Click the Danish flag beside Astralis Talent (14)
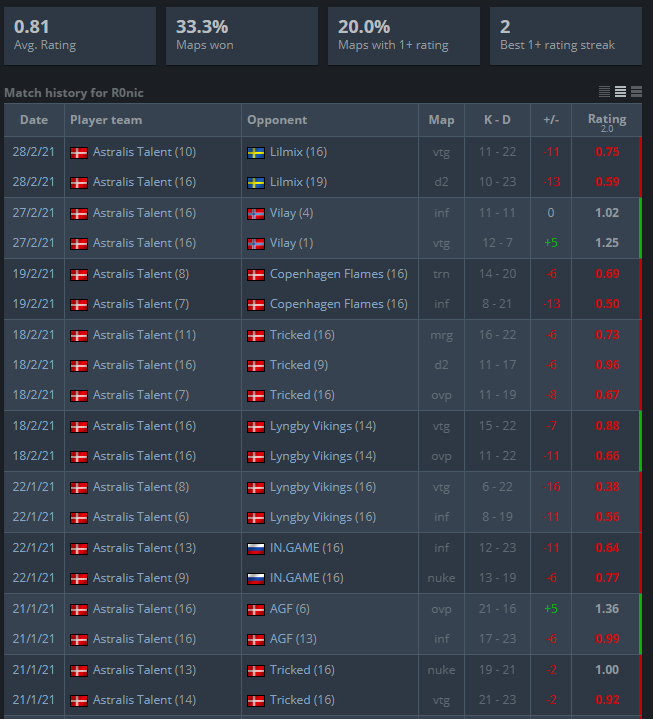The width and height of the screenshot is (653, 719). click(79, 701)
